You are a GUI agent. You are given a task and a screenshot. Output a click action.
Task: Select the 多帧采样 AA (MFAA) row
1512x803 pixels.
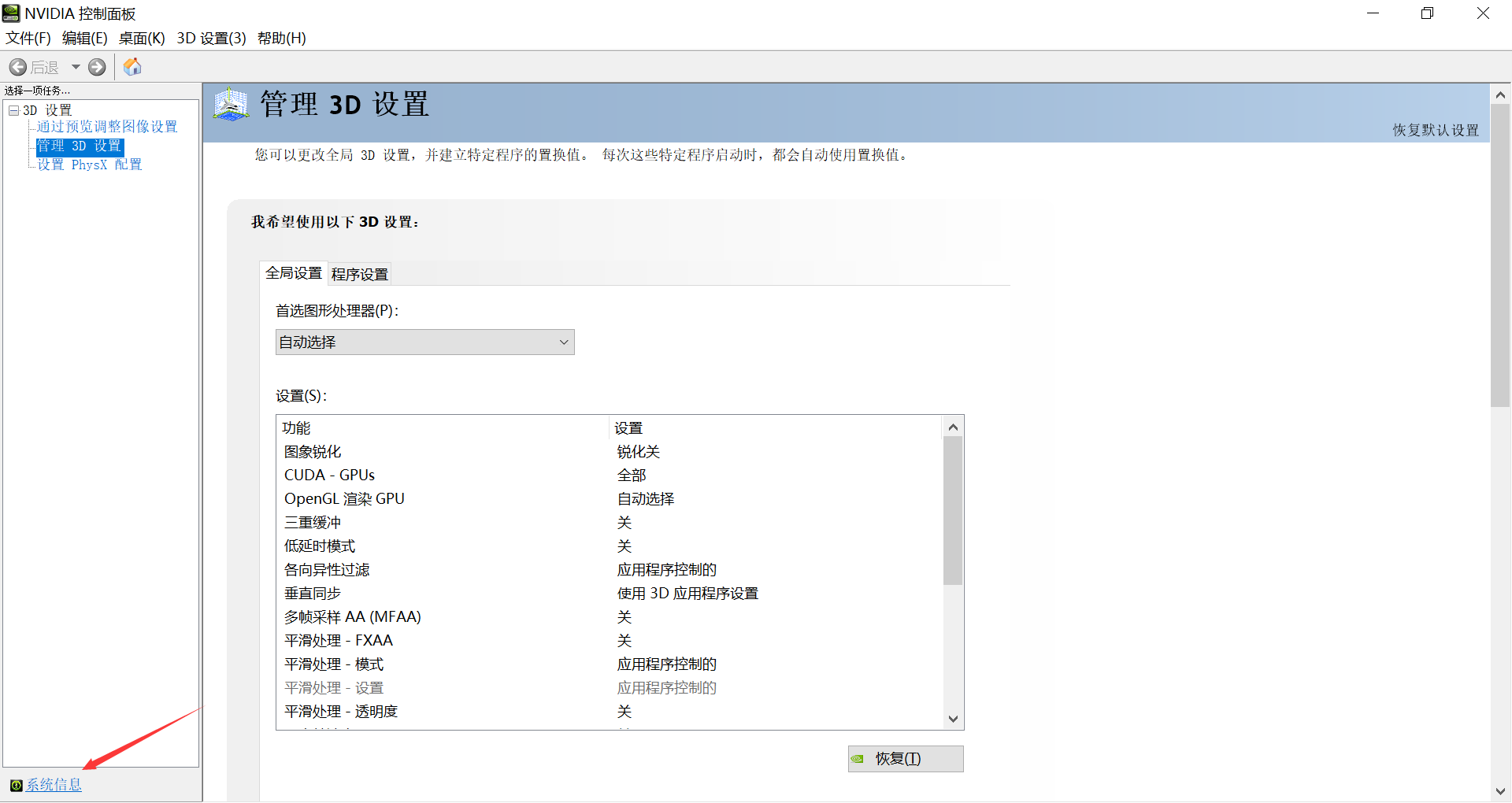pos(610,617)
